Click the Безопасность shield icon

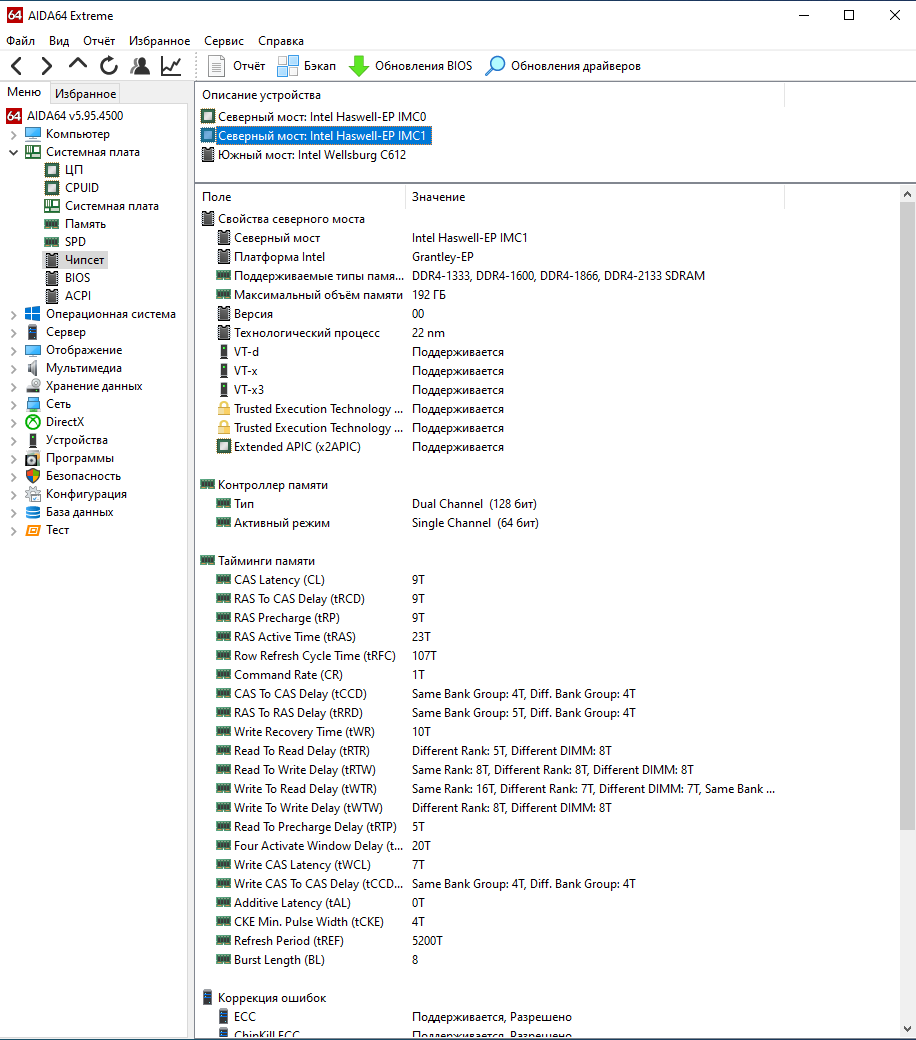click(33, 476)
